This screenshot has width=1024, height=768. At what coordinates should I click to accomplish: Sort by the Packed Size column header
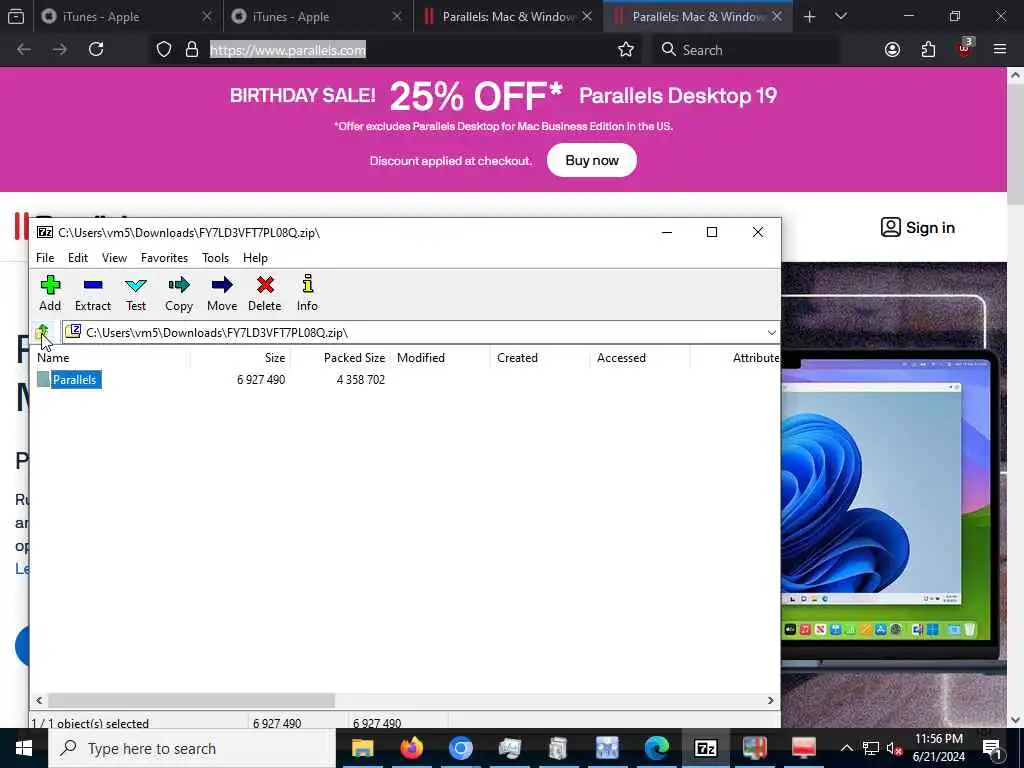340,358
